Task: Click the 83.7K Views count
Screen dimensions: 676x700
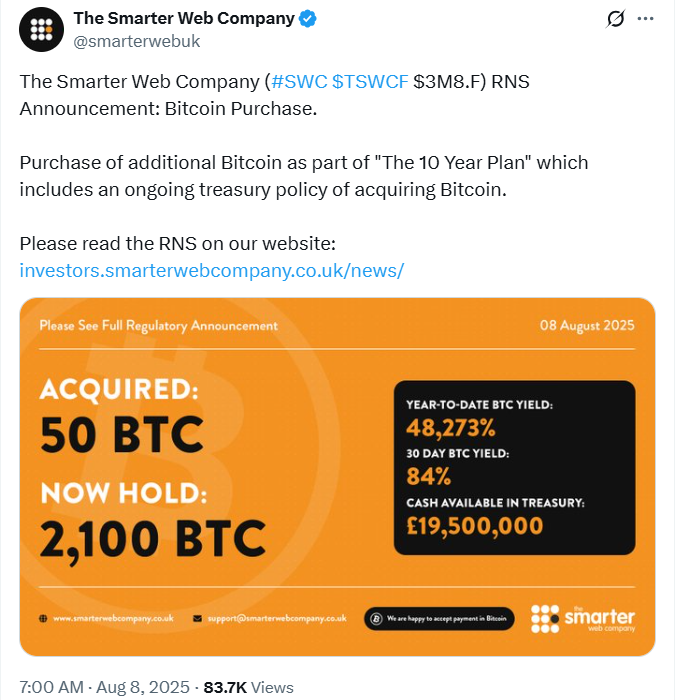Action: [248, 687]
